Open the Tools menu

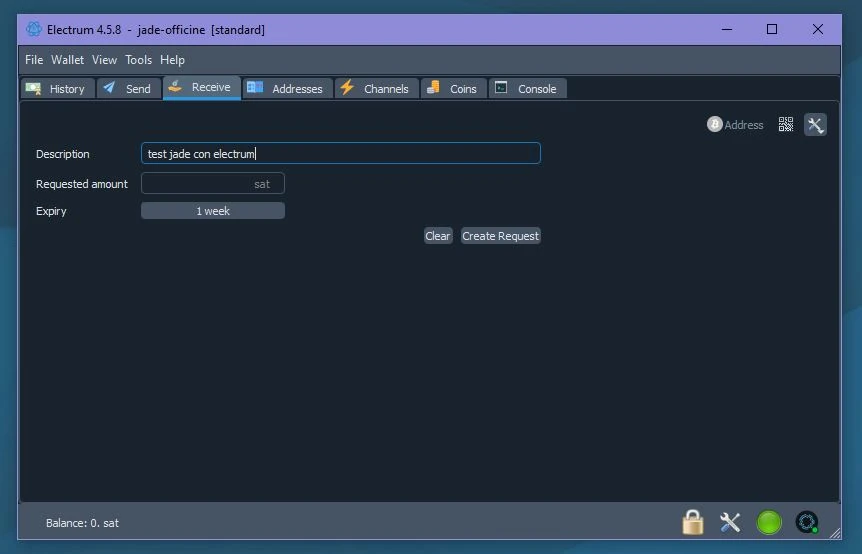click(x=138, y=60)
